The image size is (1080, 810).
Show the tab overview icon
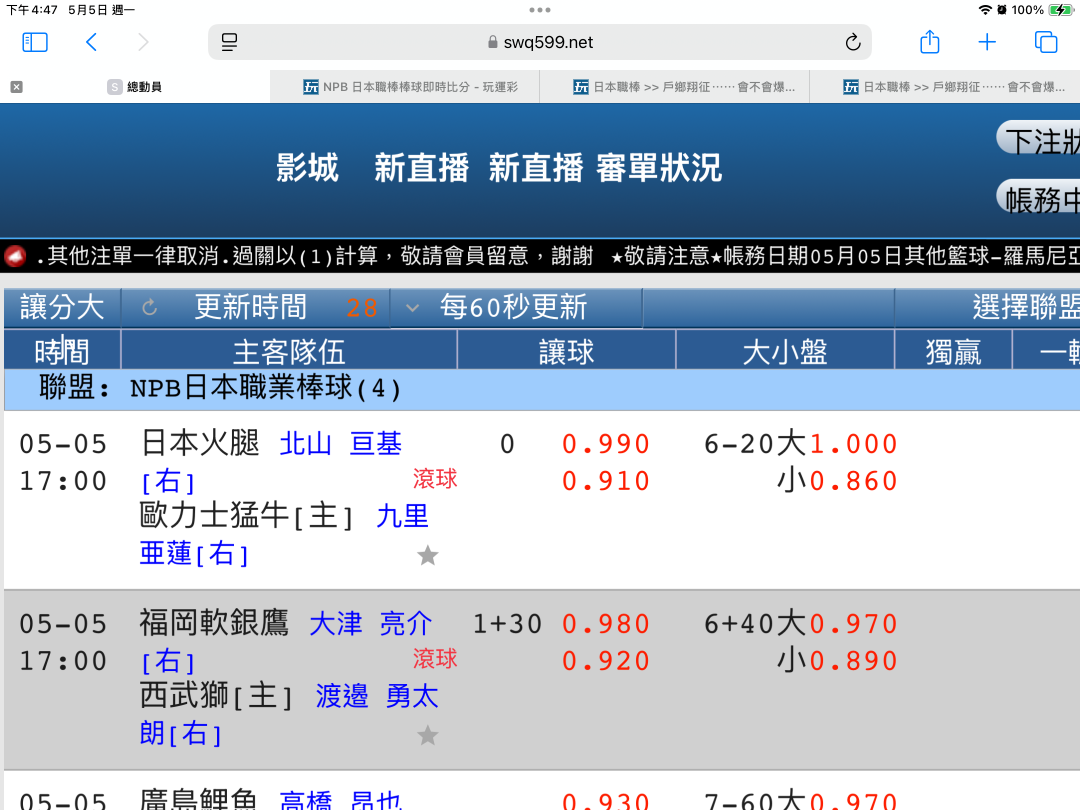pos(1046,42)
